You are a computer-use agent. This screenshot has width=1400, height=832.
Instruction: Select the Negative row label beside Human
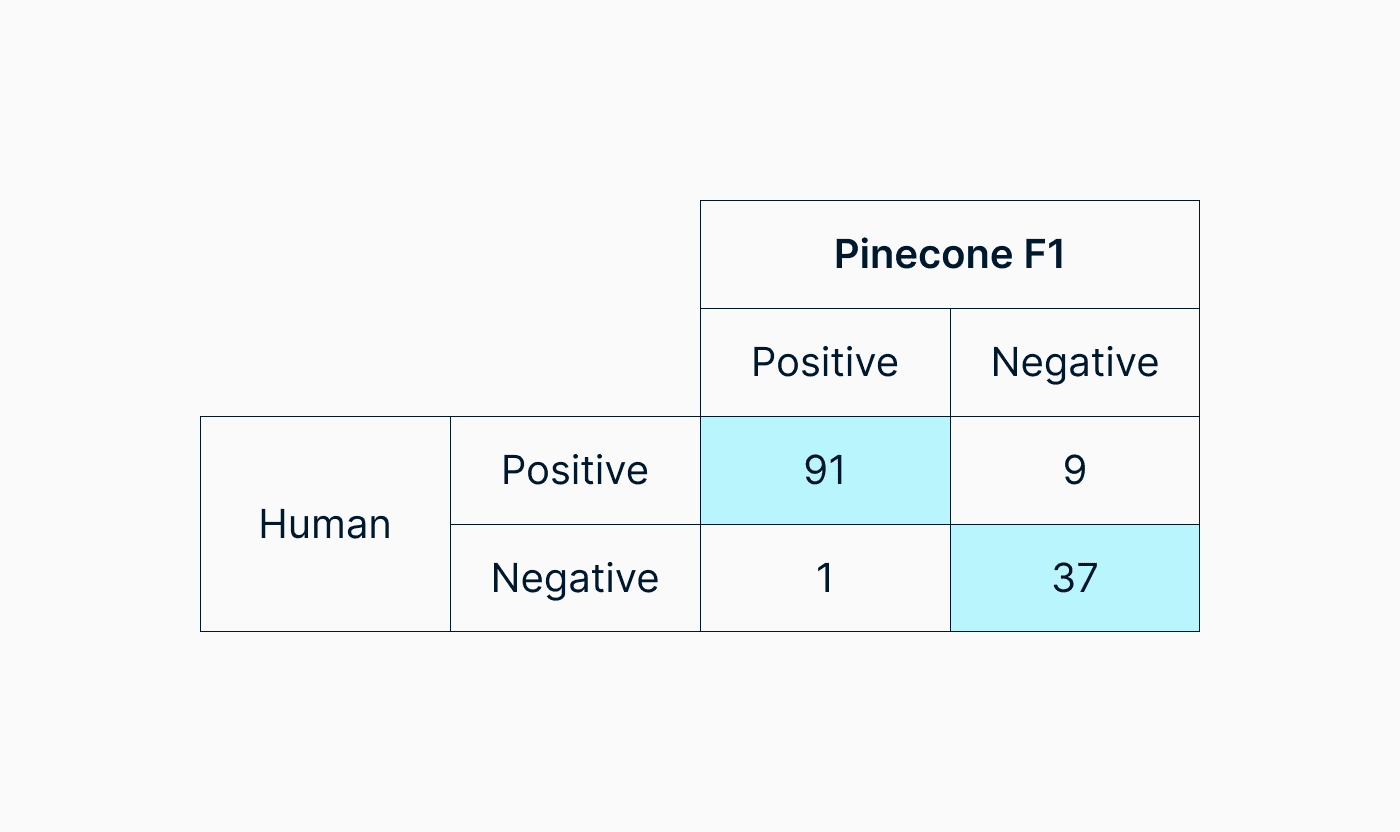pos(575,578)
